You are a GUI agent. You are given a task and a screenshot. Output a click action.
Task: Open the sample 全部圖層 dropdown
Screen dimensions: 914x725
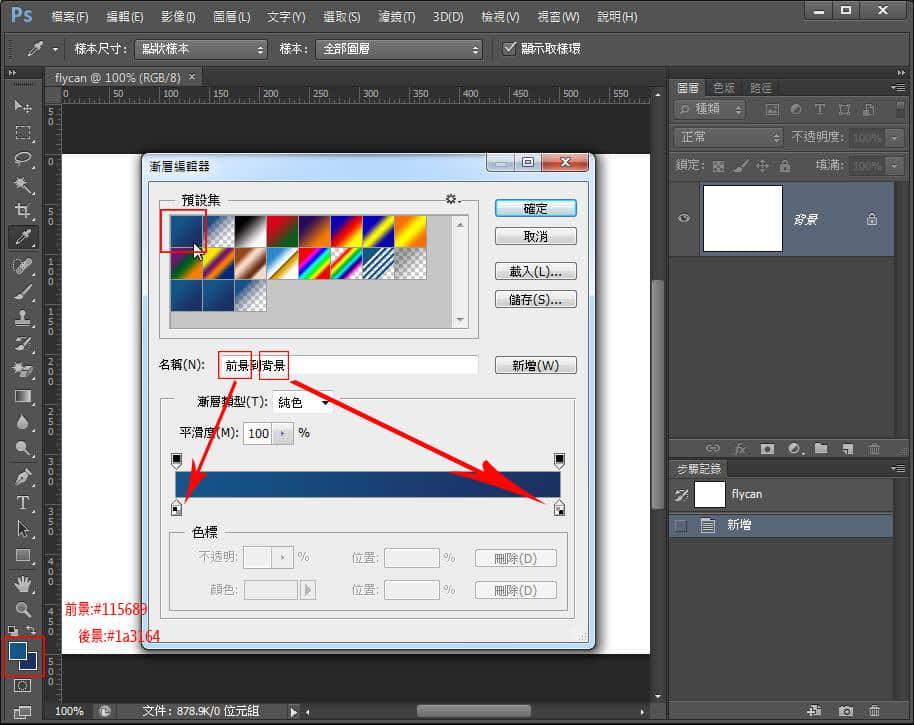click(x=399, y=49)
